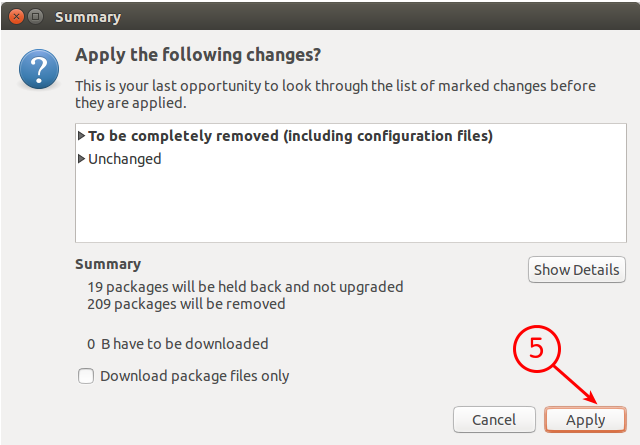Click the red circled number 5 annotation
The width and height of the screenshot is (640, 445).
point(537,348)
